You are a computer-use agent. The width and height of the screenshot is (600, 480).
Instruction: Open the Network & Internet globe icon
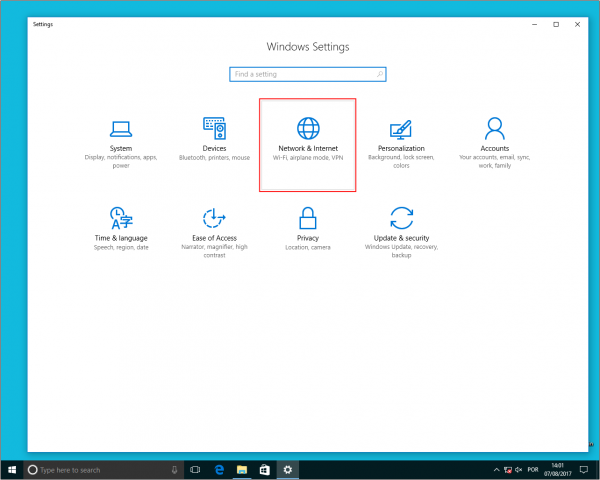(308, 128)
